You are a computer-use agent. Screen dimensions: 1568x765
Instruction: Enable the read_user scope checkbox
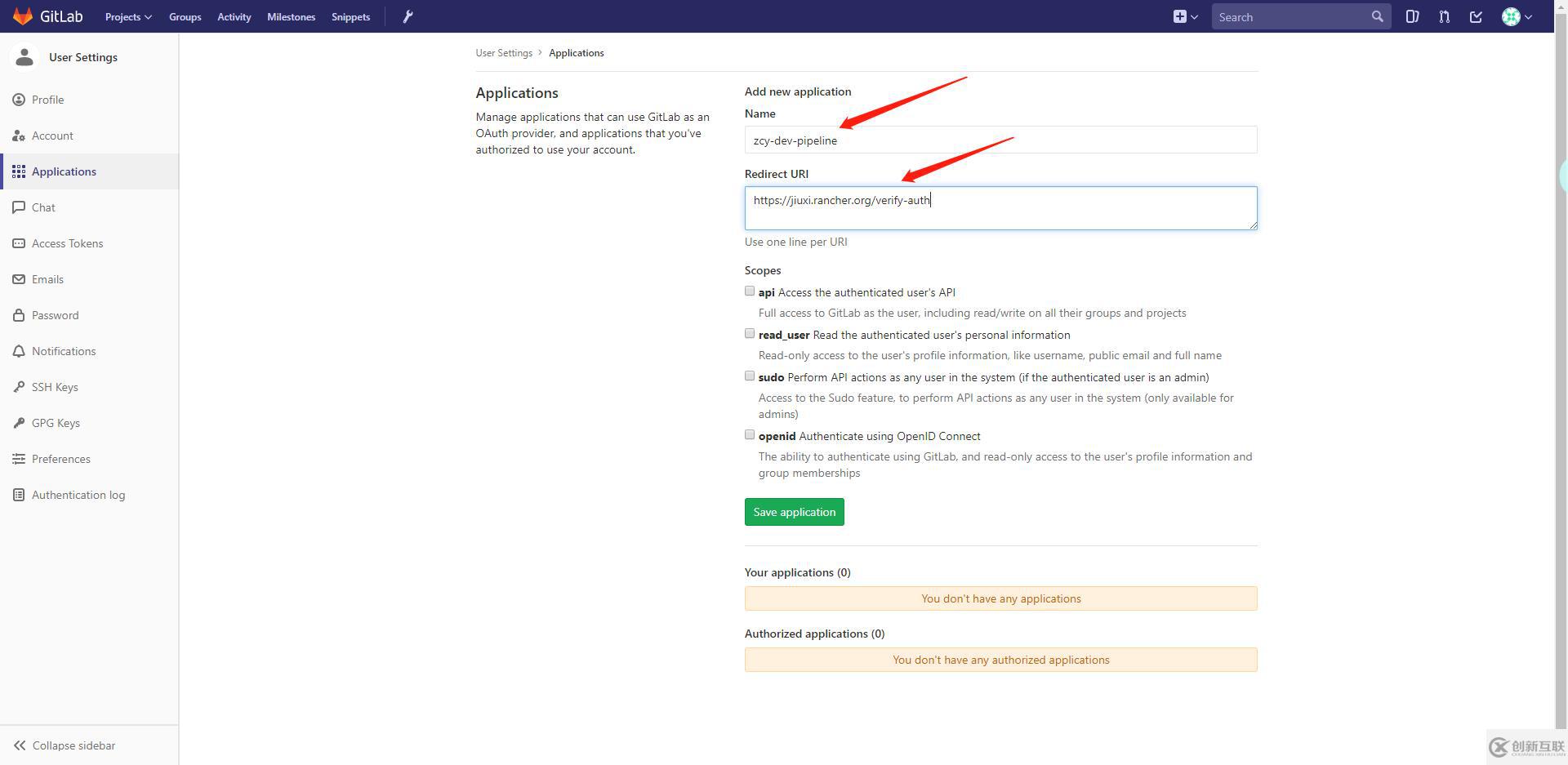coord(750,333)
